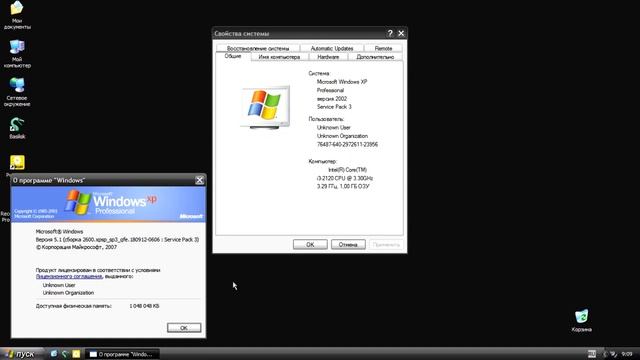Click the 3.29 ГГц, 1,00 ГБ ОЗУ line
Image resolution: width=640 pixels, height=360 pixels.
[x=343, y=186]
